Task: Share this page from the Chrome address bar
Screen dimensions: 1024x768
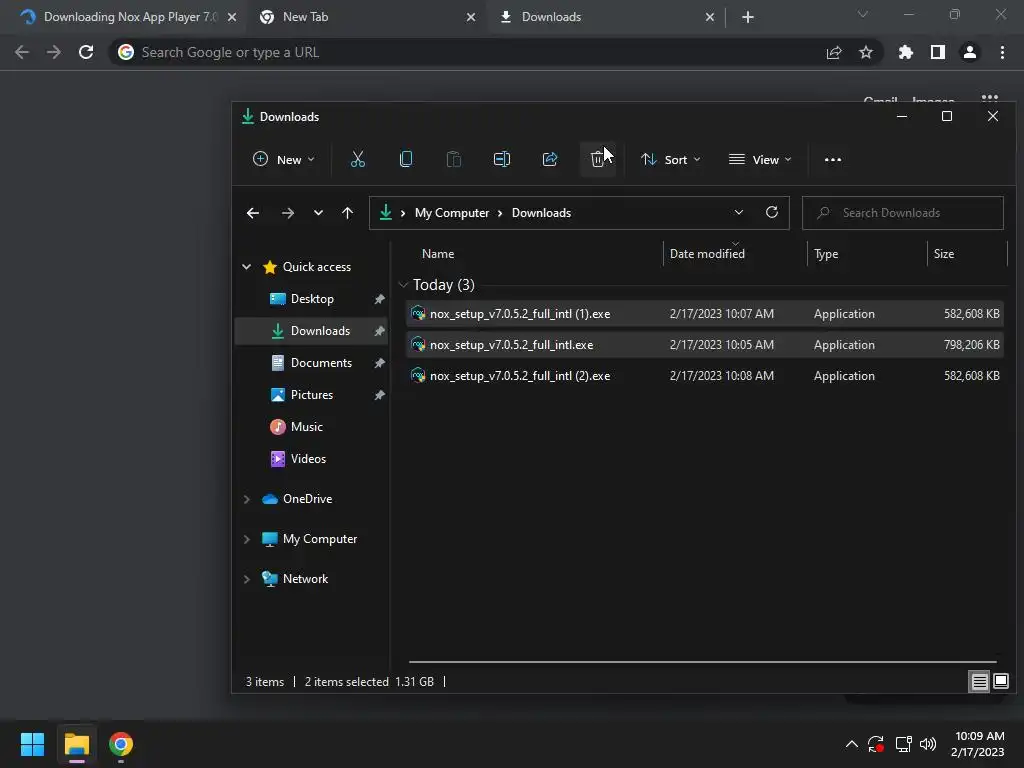Action: [x=833, y=52]
